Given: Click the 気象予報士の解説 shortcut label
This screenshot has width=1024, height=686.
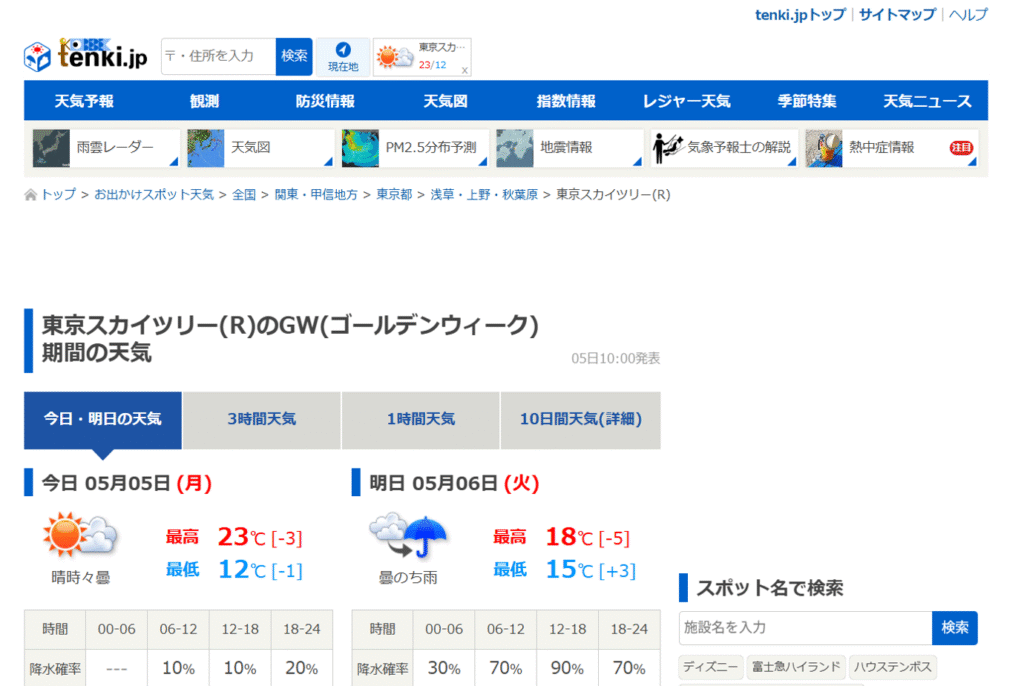Looking at the screenshot, I should coord(739,148).
